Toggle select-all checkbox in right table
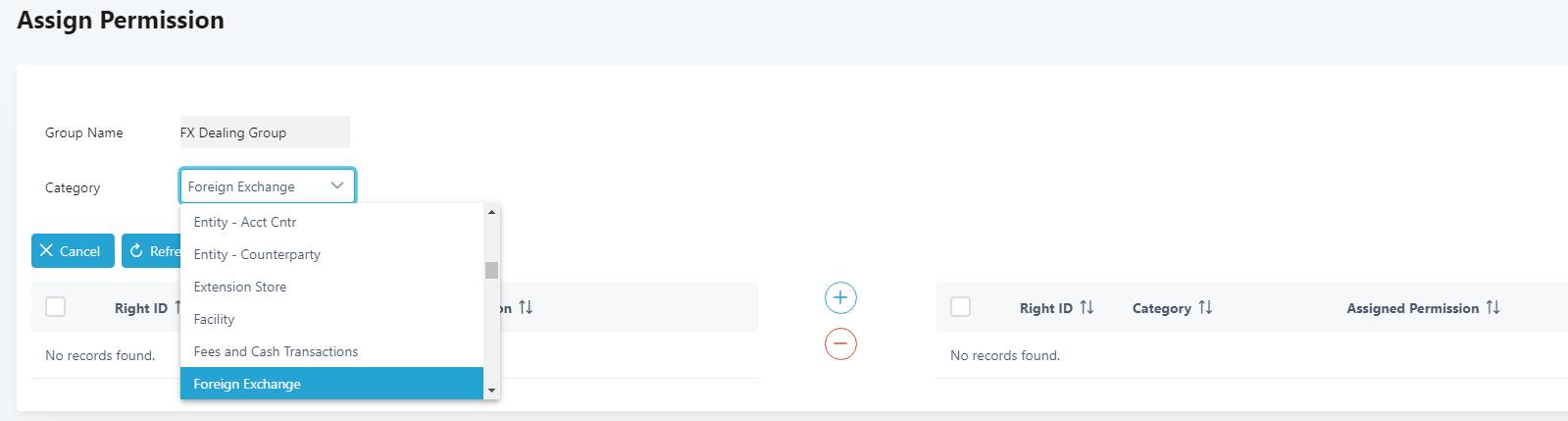This screenshot has height=421, width=1568. pyautogui.click(x=961, y=307)
